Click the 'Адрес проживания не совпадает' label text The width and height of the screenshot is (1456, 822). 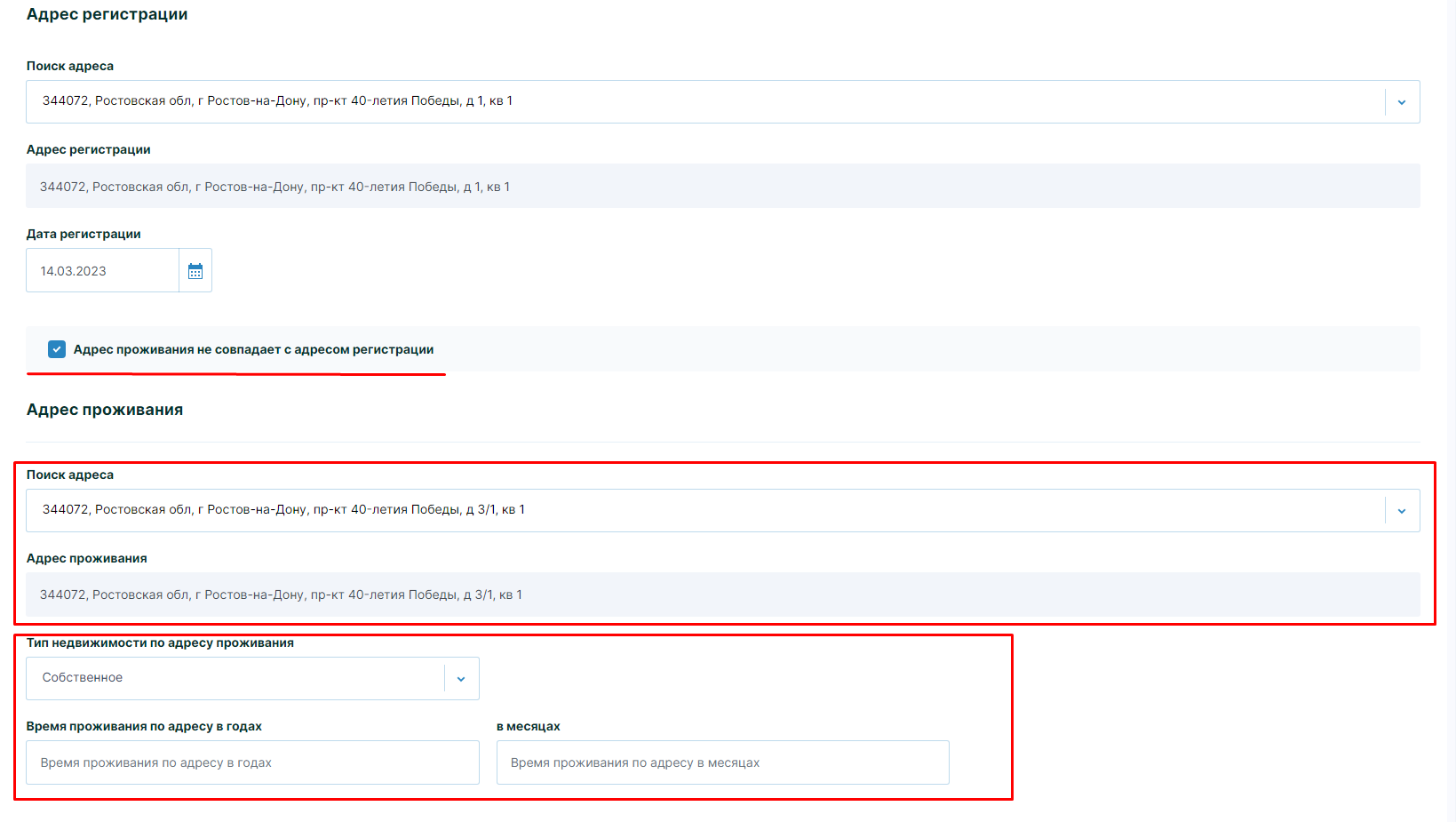253,350
